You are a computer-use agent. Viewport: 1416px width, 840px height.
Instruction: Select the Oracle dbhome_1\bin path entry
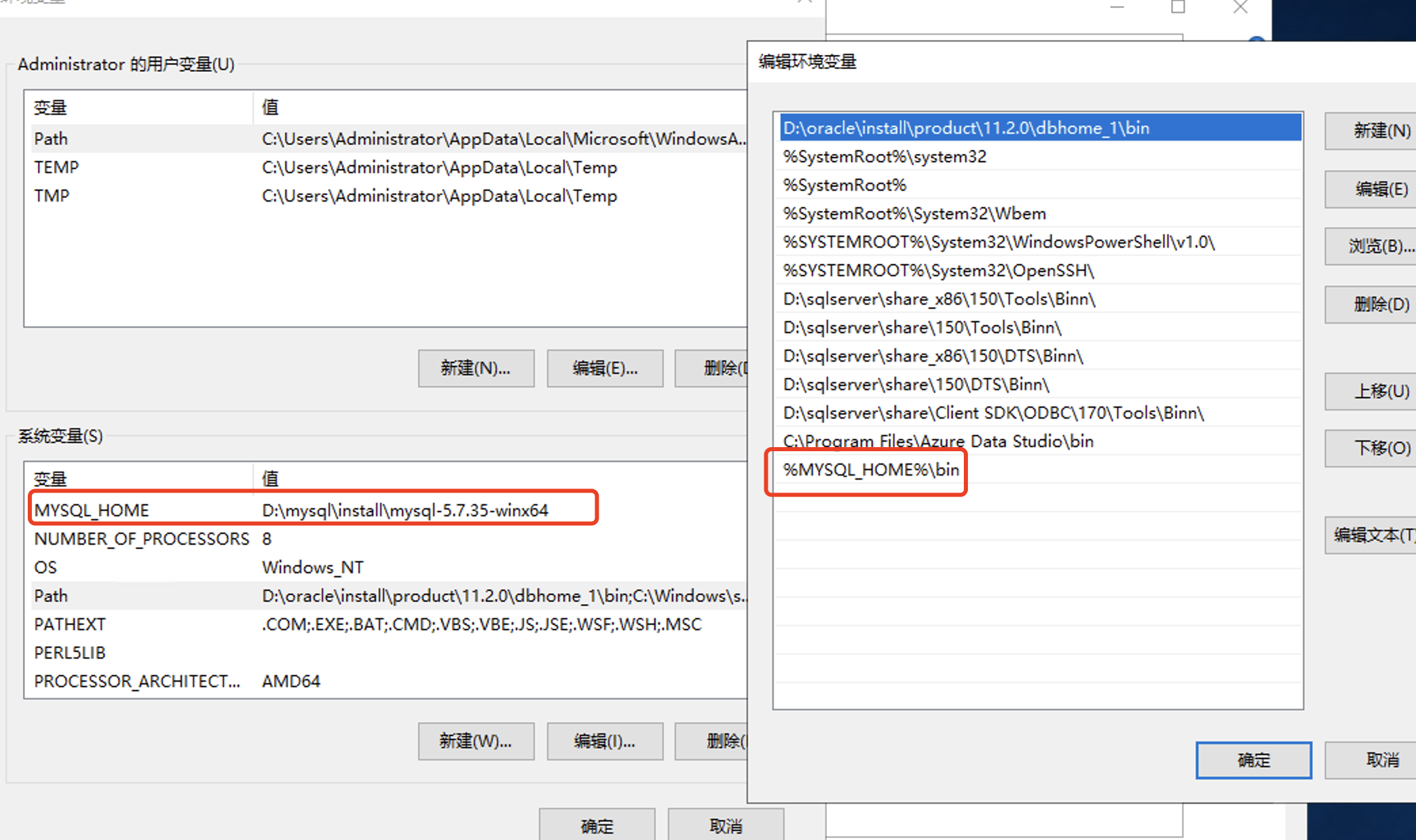pyautogui.click(x=965, y=128)
